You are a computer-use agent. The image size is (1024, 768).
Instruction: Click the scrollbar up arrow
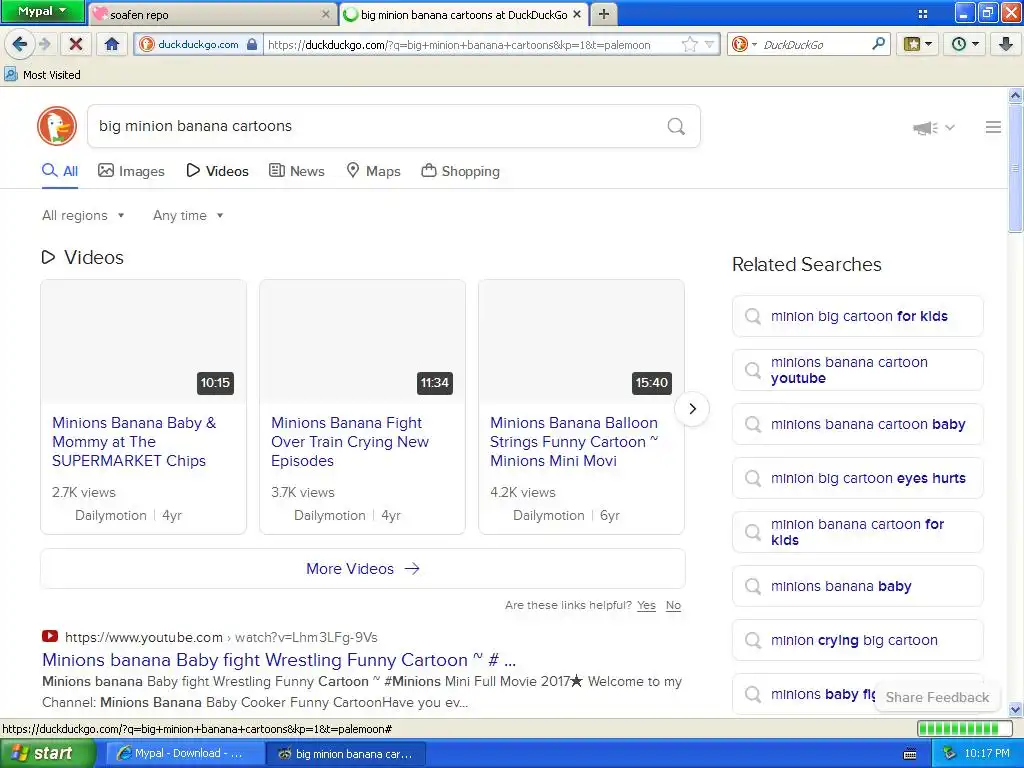pyautogui.click(x=1016, y=95)
